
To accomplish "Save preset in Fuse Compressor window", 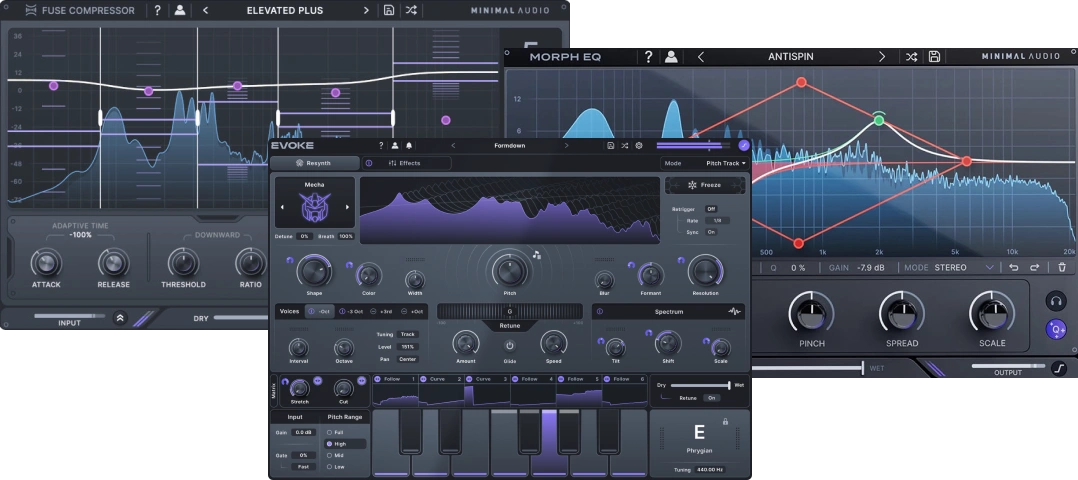I will 389,10.
